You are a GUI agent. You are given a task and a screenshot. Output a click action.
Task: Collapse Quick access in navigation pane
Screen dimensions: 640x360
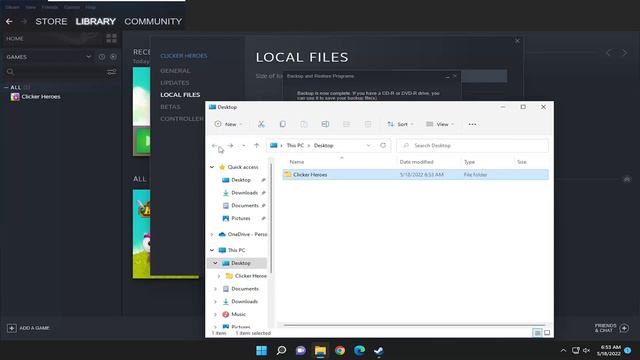212,167
